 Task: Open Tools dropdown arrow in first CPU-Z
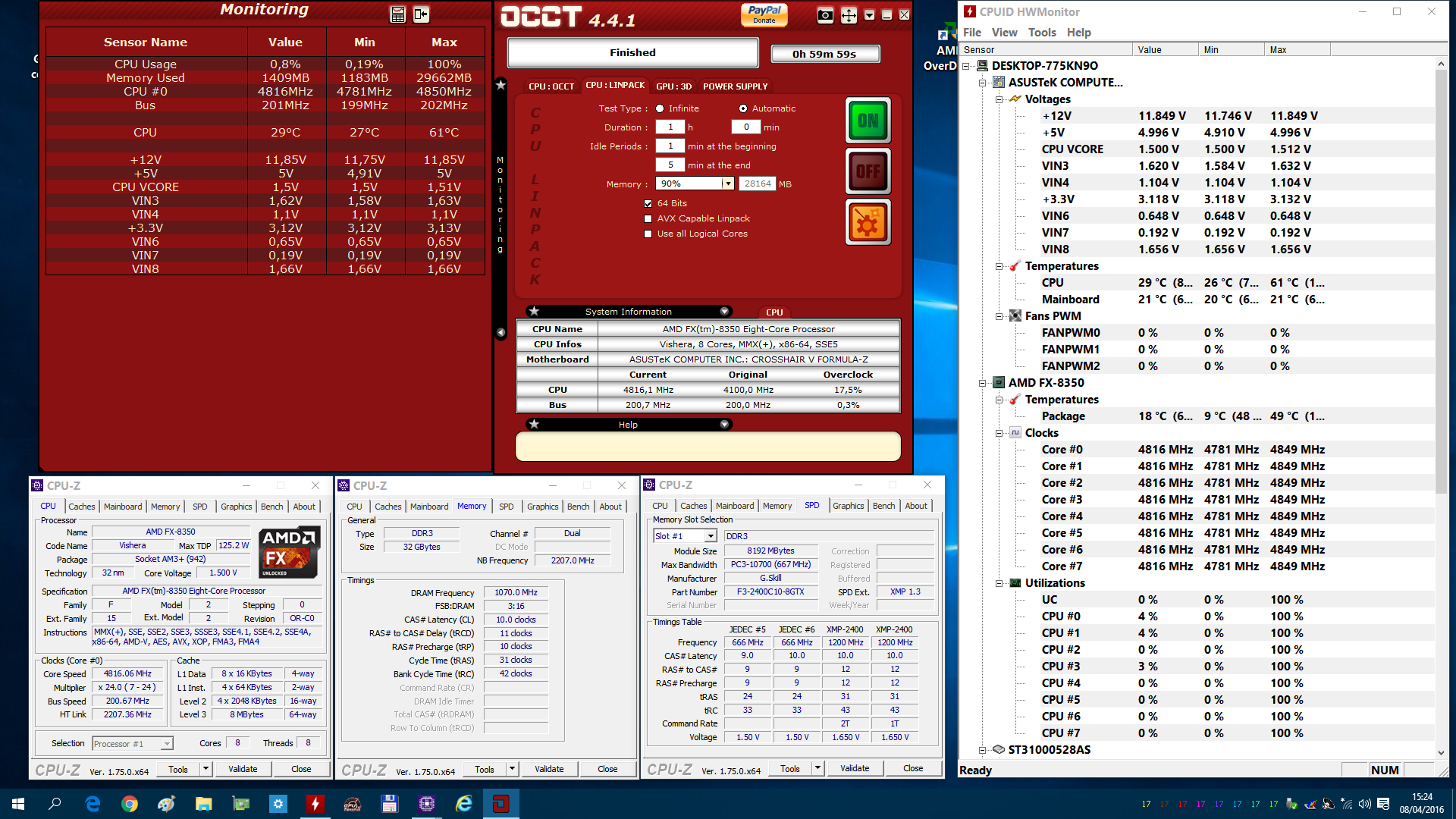pos(206,769)
